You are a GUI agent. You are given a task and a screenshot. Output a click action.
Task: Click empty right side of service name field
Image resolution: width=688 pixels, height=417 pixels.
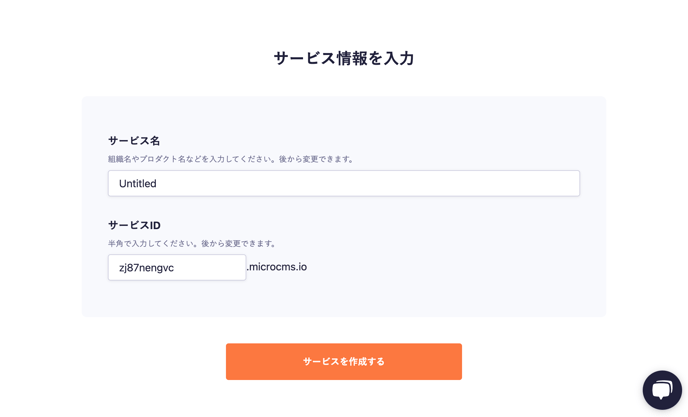[x=439, y=183]
